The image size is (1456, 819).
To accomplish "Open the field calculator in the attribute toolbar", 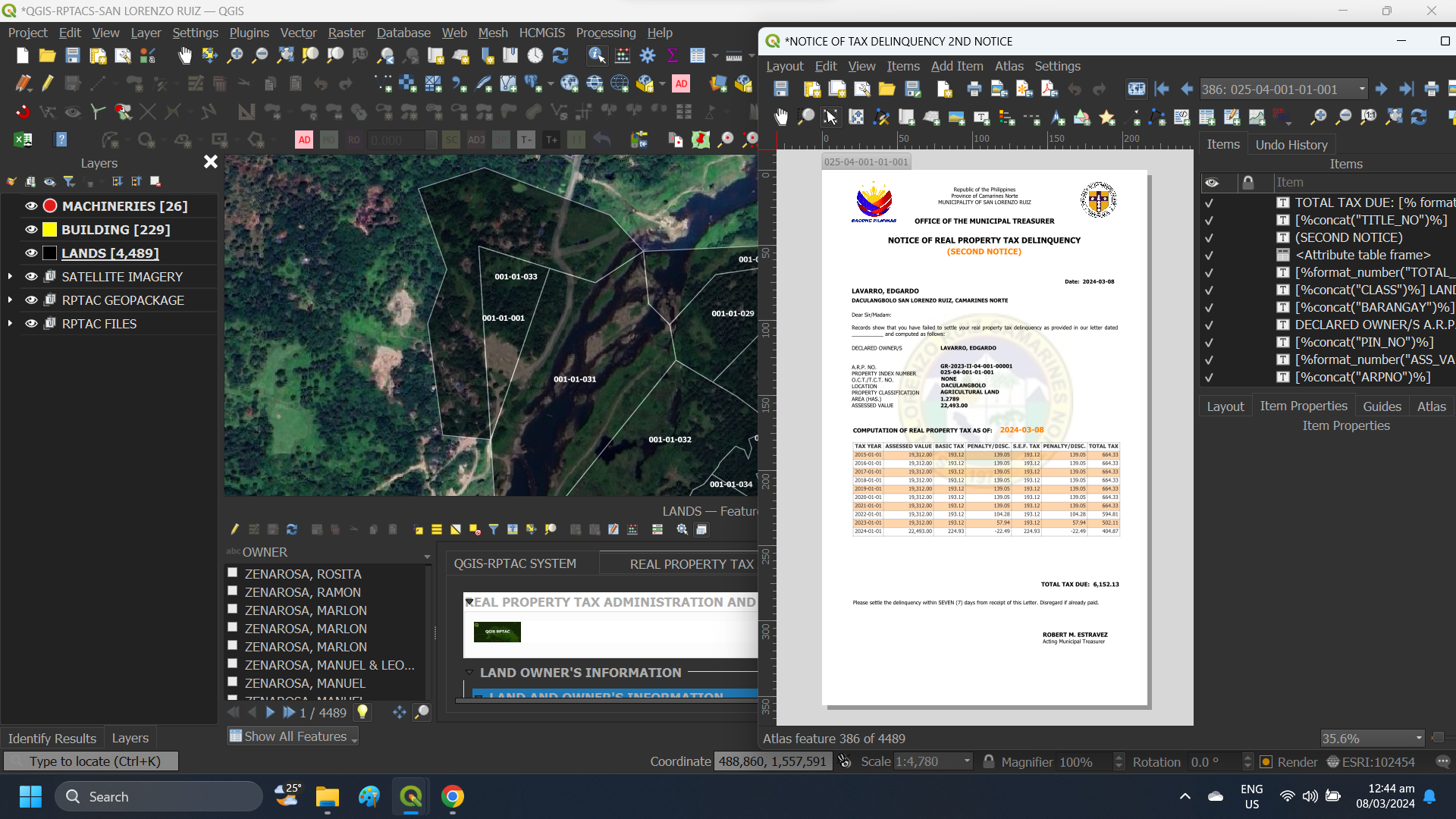I will click(632, 529).
